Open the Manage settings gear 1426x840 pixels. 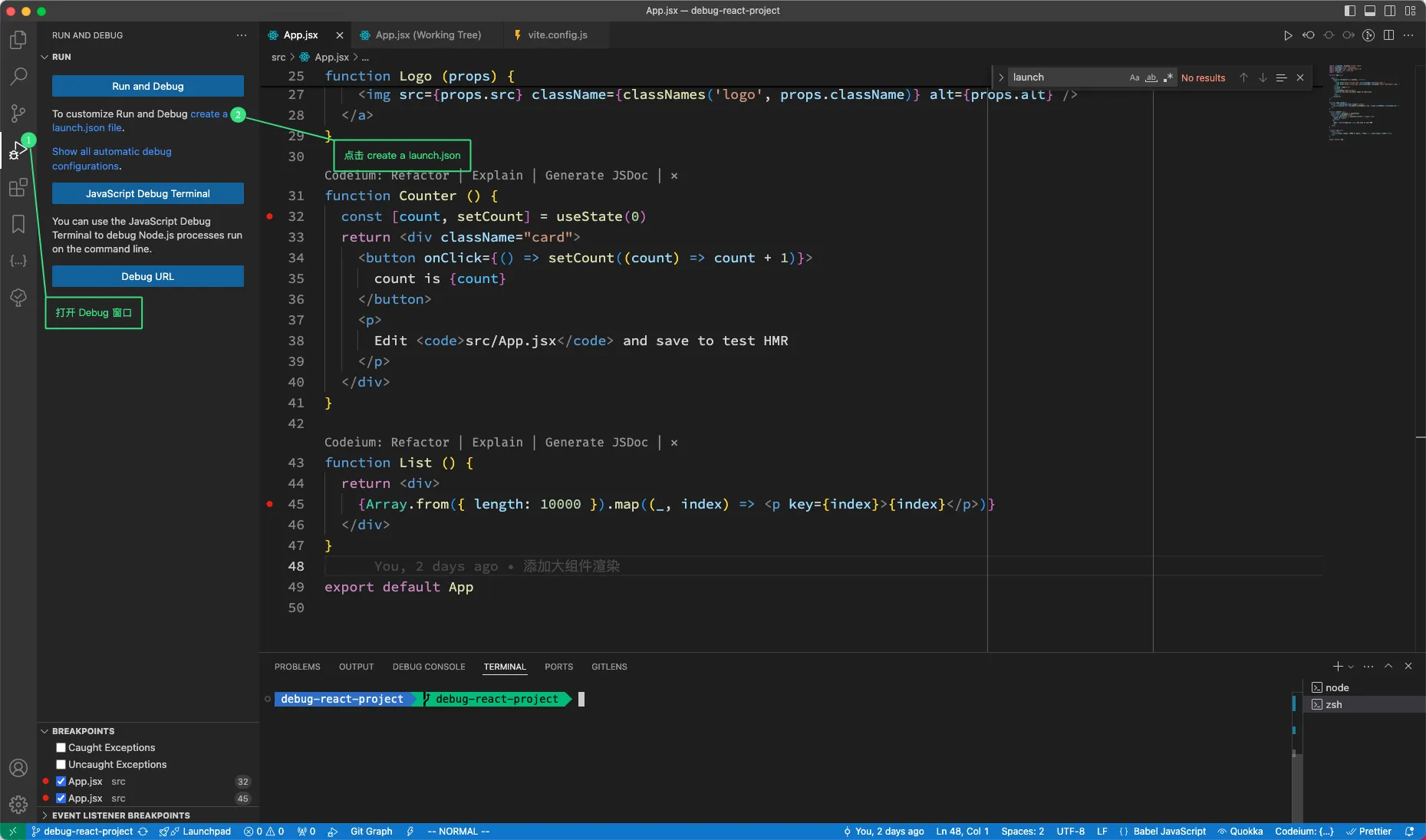coord(18,805)
